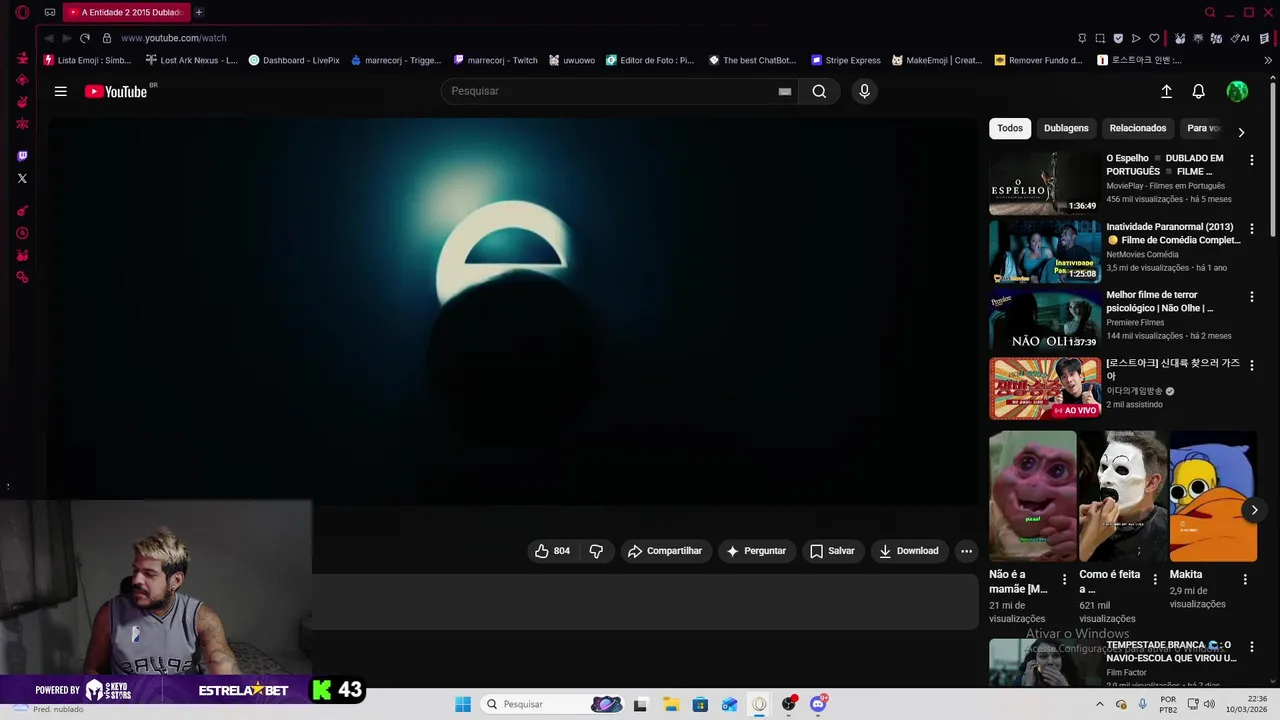The height and width of the screenshot is (720, 1280).
Task: Open Inatividade Paranormal video thumbnail
Action: click(1044, 252)
